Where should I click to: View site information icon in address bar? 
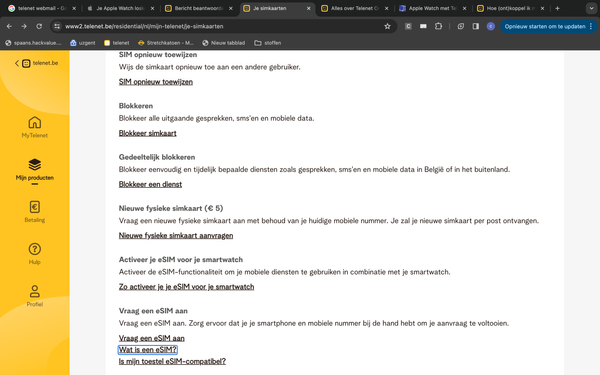coord(57,26)
